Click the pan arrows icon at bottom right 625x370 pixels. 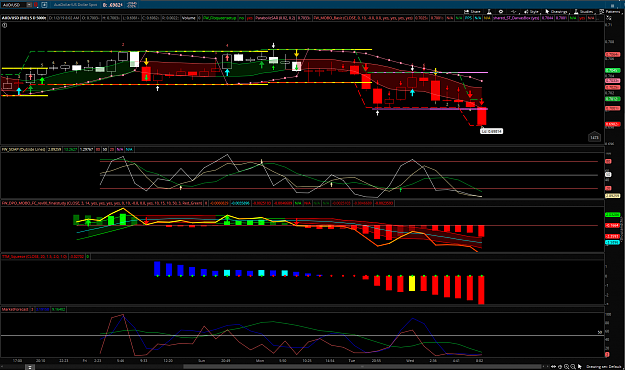point(554,366)
